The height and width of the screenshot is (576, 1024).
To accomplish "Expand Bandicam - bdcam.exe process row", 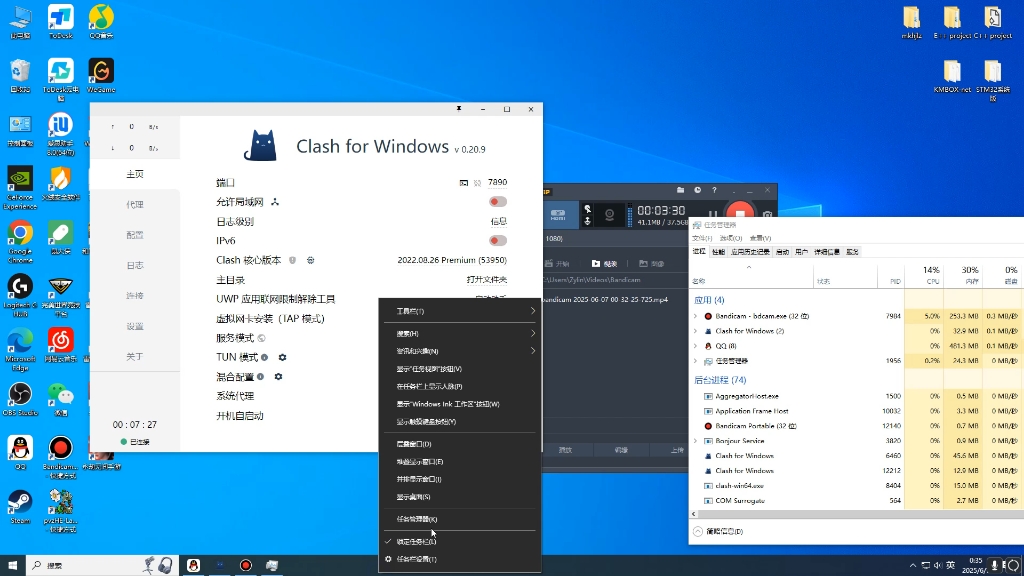I will tap(696, 316).
